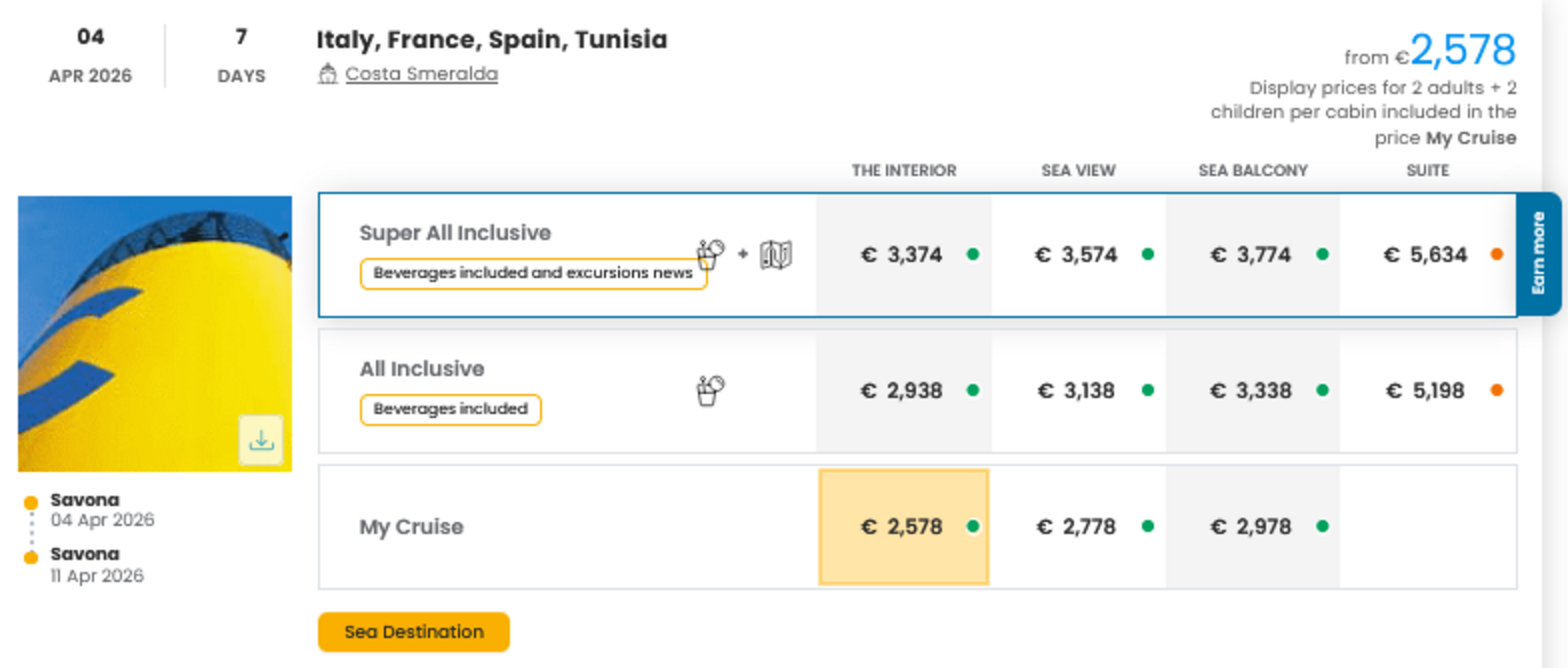Viewport: 1568px width, 668px height.
Task: Open the Earn more side tab
Action: 1542,256
